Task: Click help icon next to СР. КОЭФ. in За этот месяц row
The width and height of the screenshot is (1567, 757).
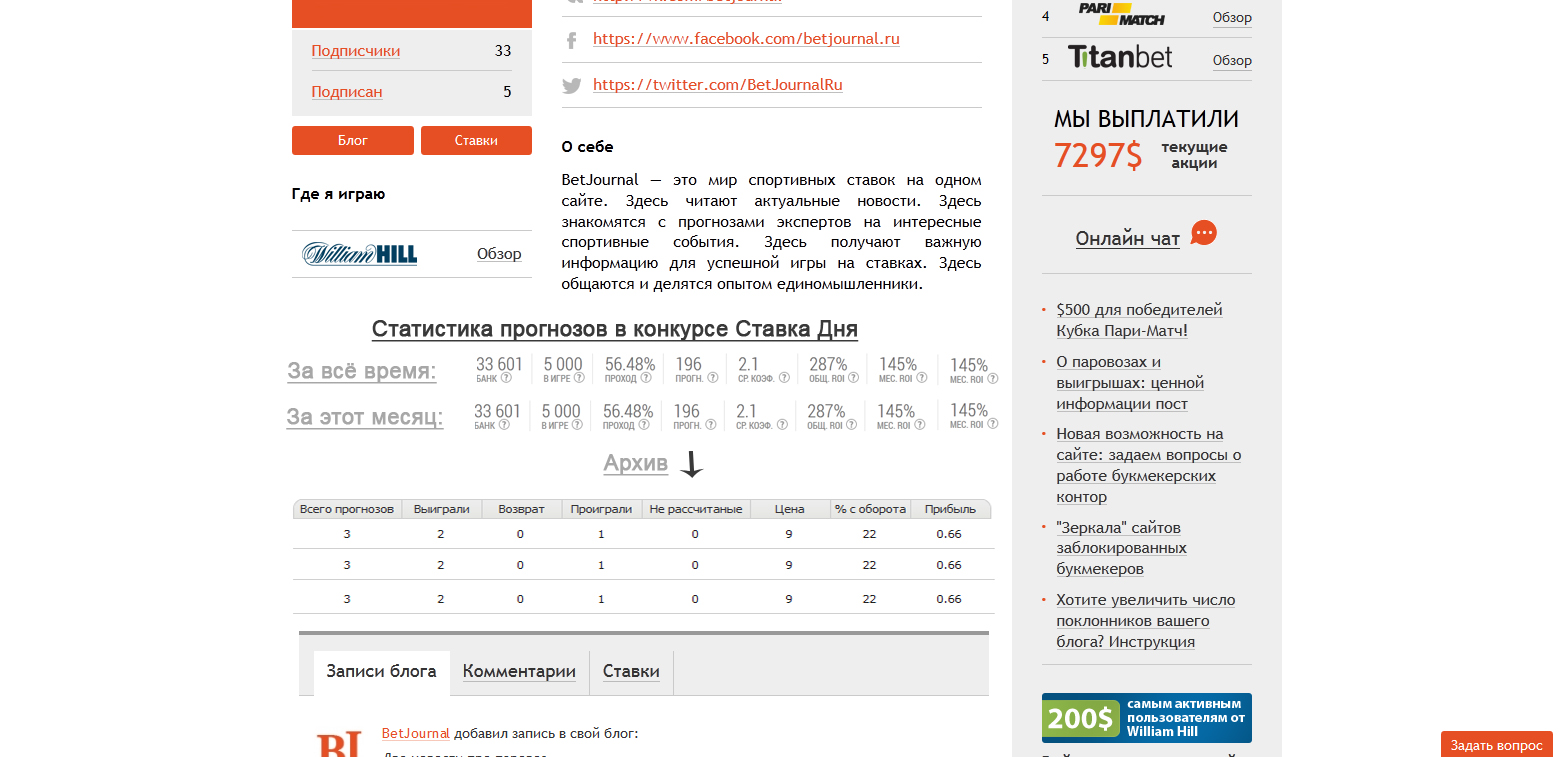Action: coord(780,424)
